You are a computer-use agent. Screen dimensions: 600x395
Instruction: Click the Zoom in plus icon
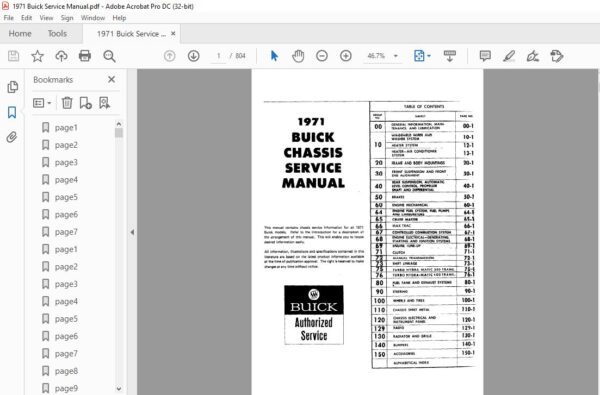tap(346, 56)
